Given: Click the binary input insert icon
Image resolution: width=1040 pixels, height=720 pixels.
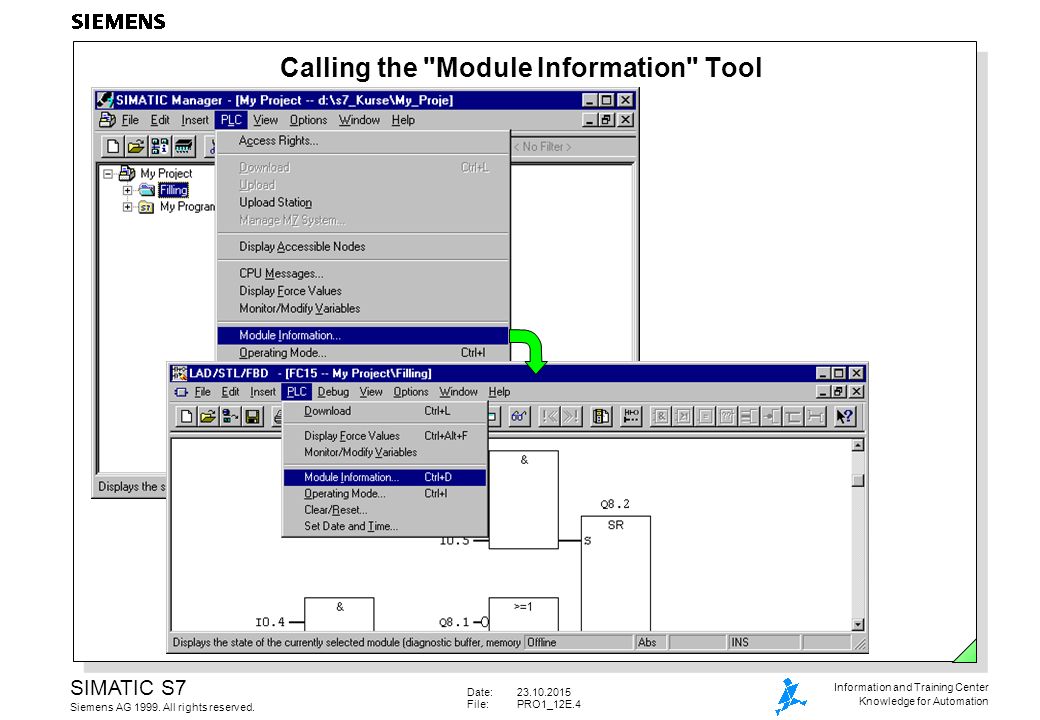Looking at the screenshot, I should point(749,416).
